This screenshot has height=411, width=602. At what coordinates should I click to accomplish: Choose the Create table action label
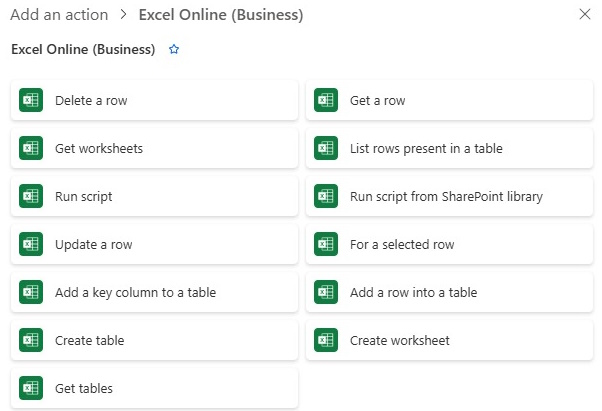click(x=89, y=340)
